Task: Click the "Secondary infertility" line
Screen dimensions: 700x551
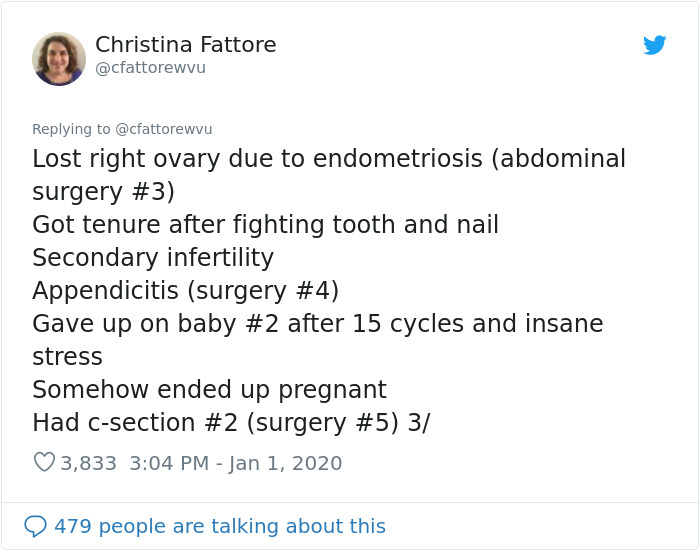Action: click(153, 258)
